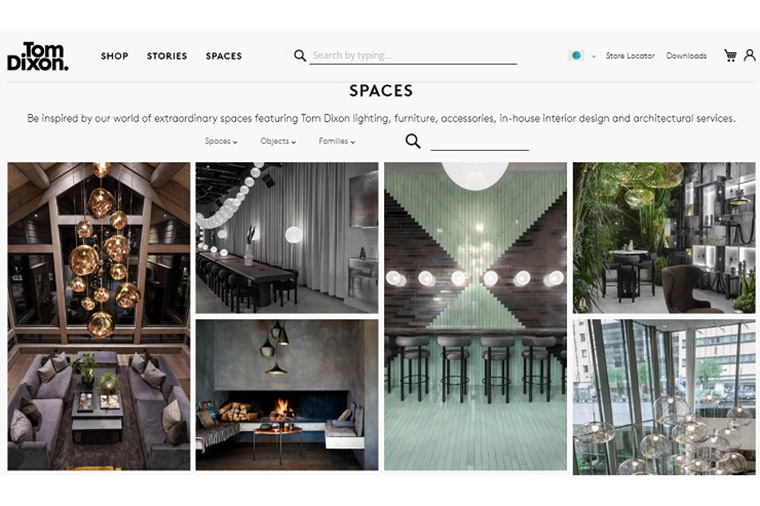Open the Downloads link

click(x=686, y=56)
